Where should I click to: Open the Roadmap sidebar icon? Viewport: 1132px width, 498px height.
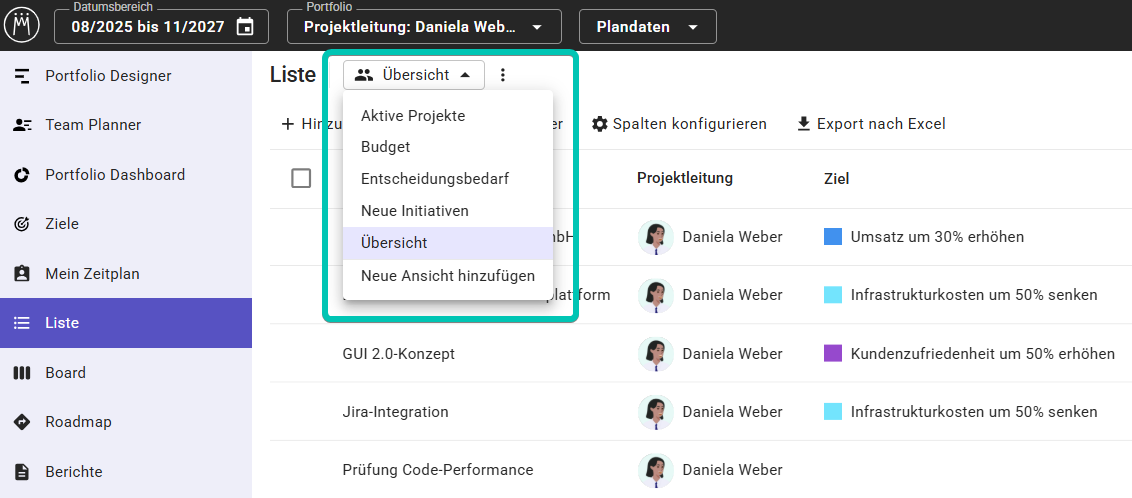22,422
